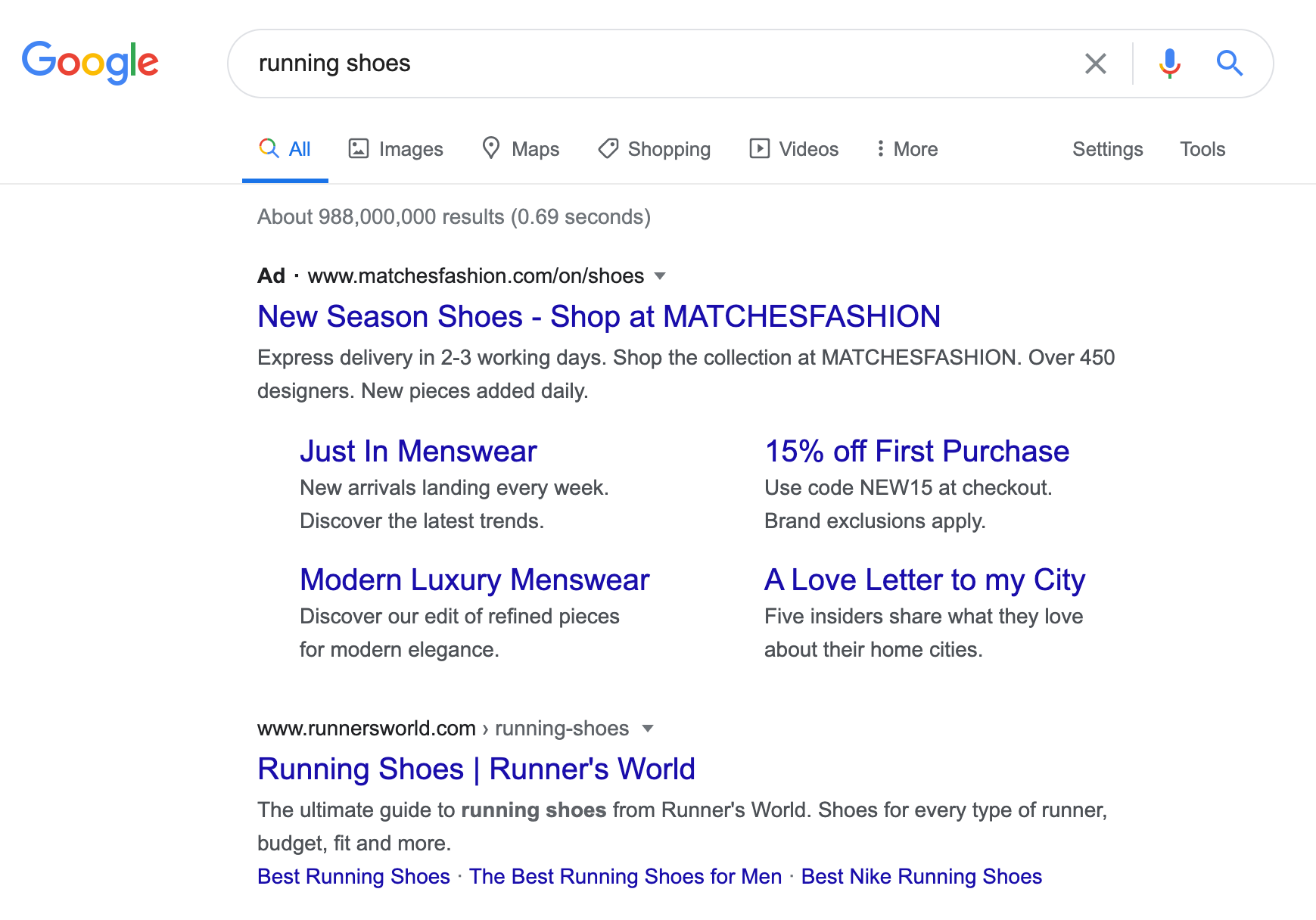
Task: Click the Videos tab play icon
Action: point(759,148)
